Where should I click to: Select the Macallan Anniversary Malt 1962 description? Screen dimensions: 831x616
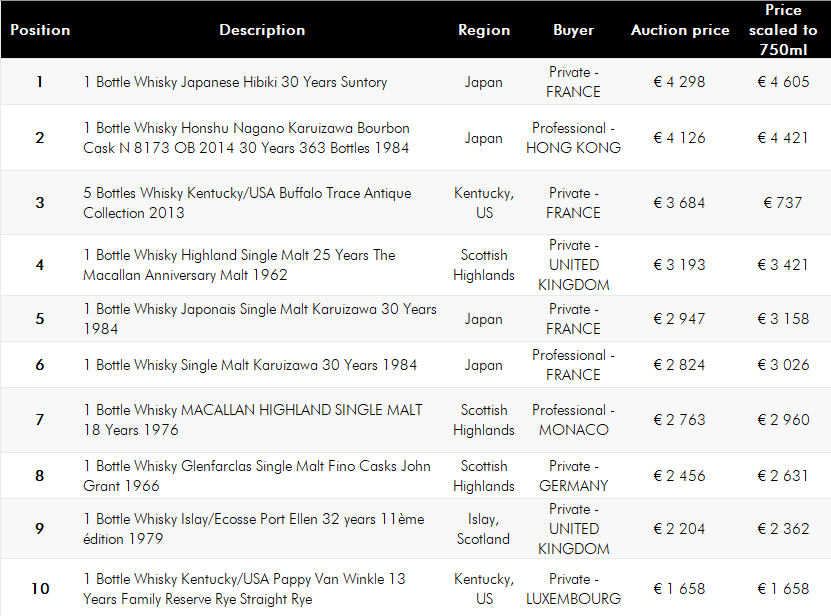pyautogui.click(x=239, y=265)
